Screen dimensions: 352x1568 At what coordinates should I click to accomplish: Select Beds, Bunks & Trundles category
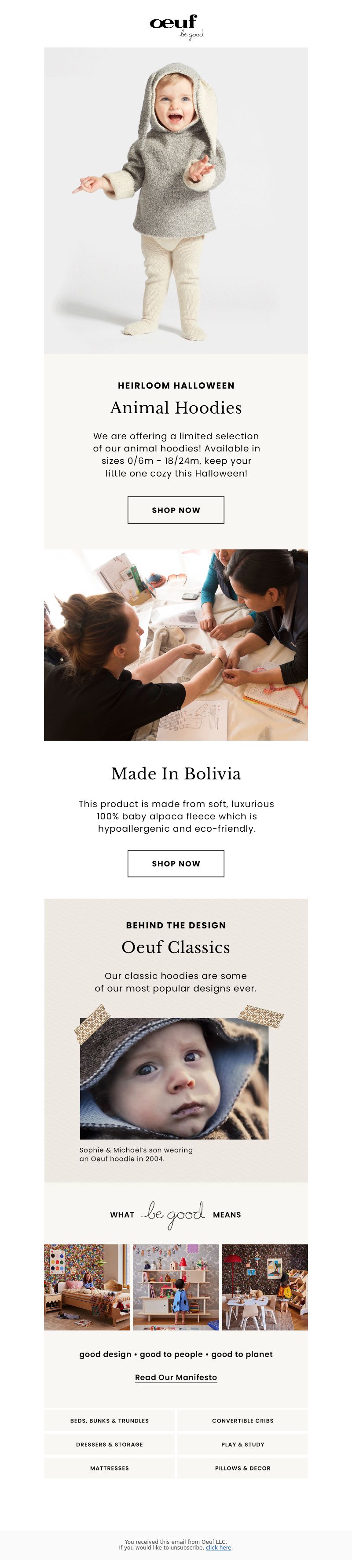point(109,1420)
